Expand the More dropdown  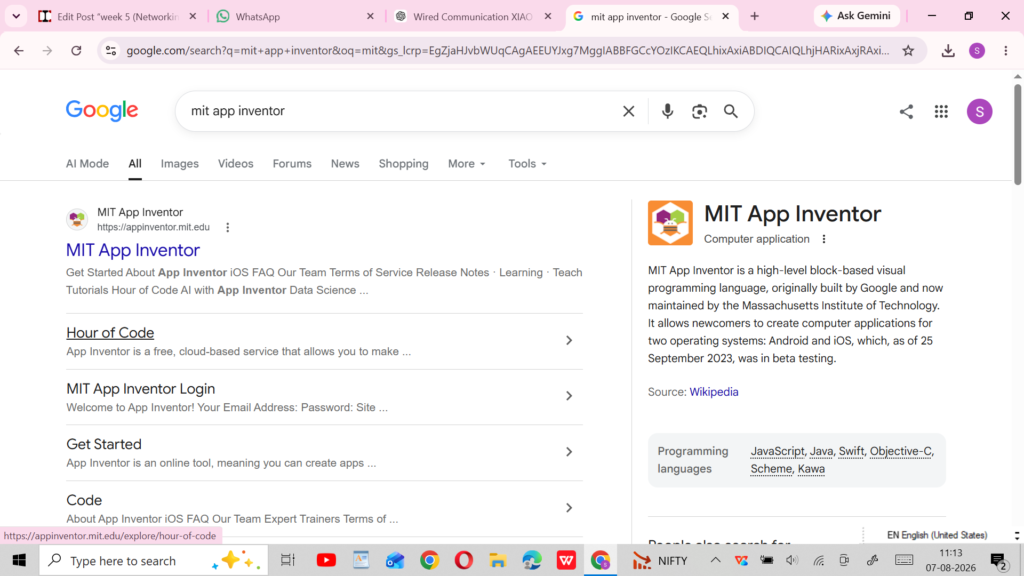coord(466,164)
